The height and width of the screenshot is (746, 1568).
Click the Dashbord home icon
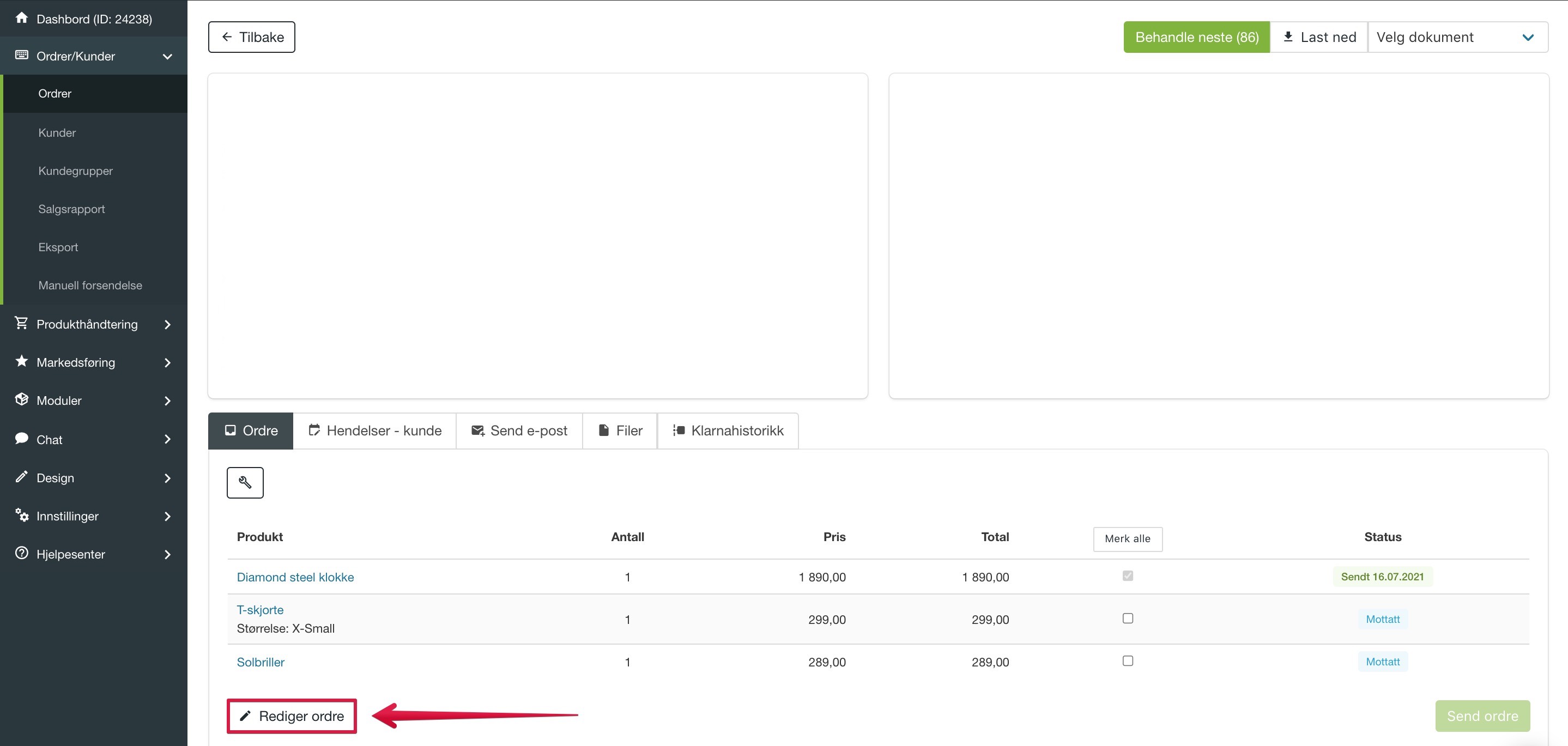(x=22, y=17)
